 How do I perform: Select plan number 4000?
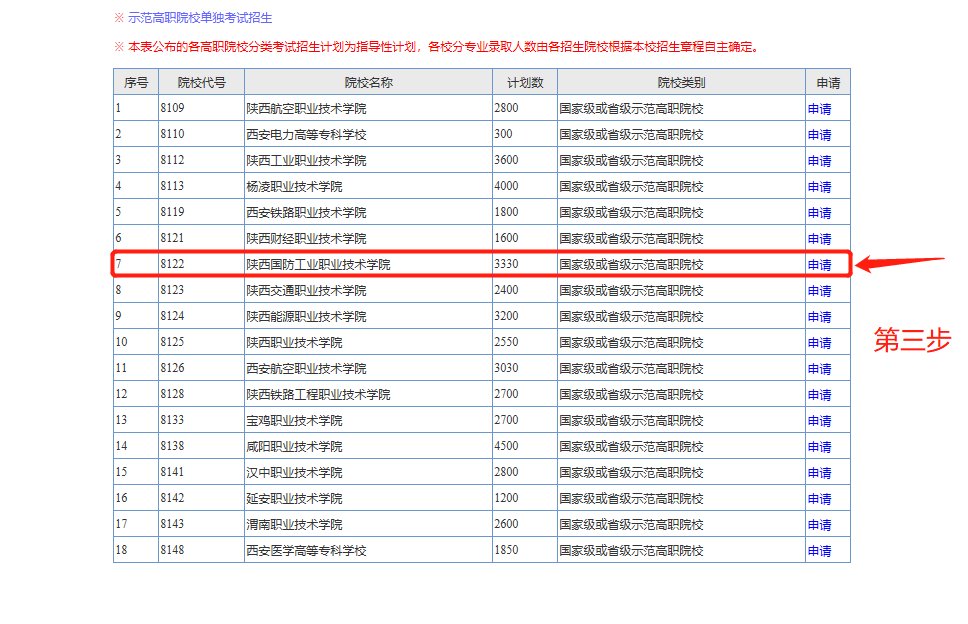(x=506, y=186)
